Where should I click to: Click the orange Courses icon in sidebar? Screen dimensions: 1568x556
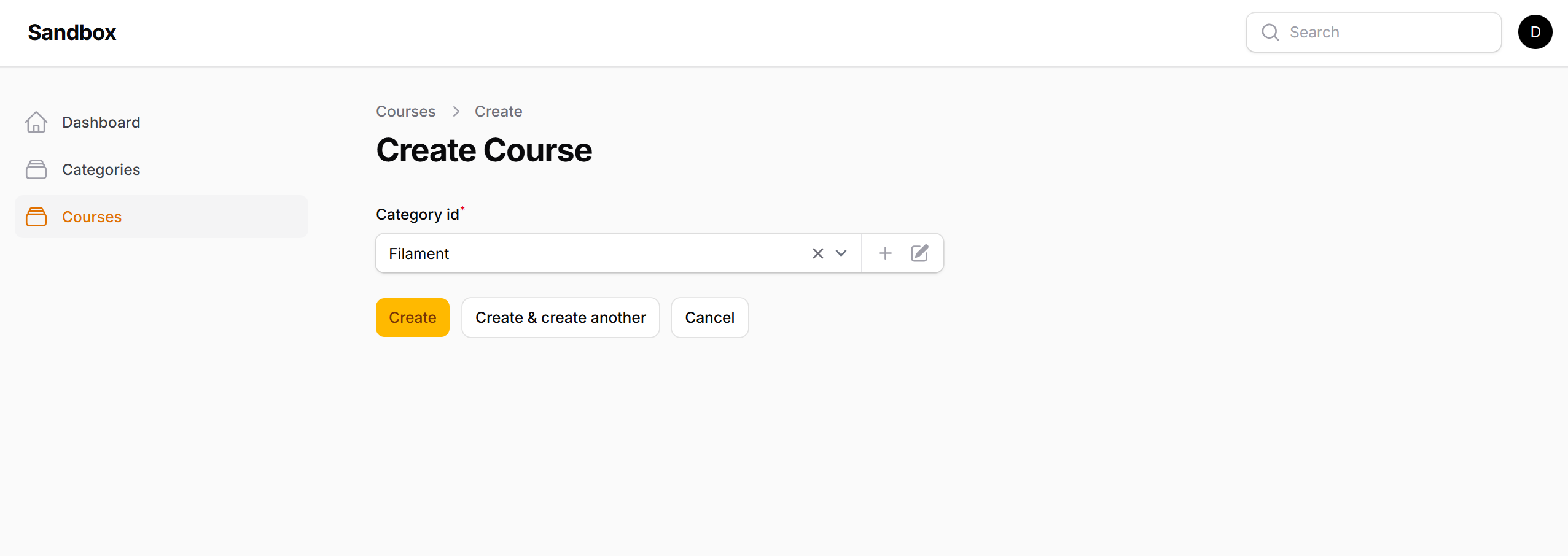(36, 217)
